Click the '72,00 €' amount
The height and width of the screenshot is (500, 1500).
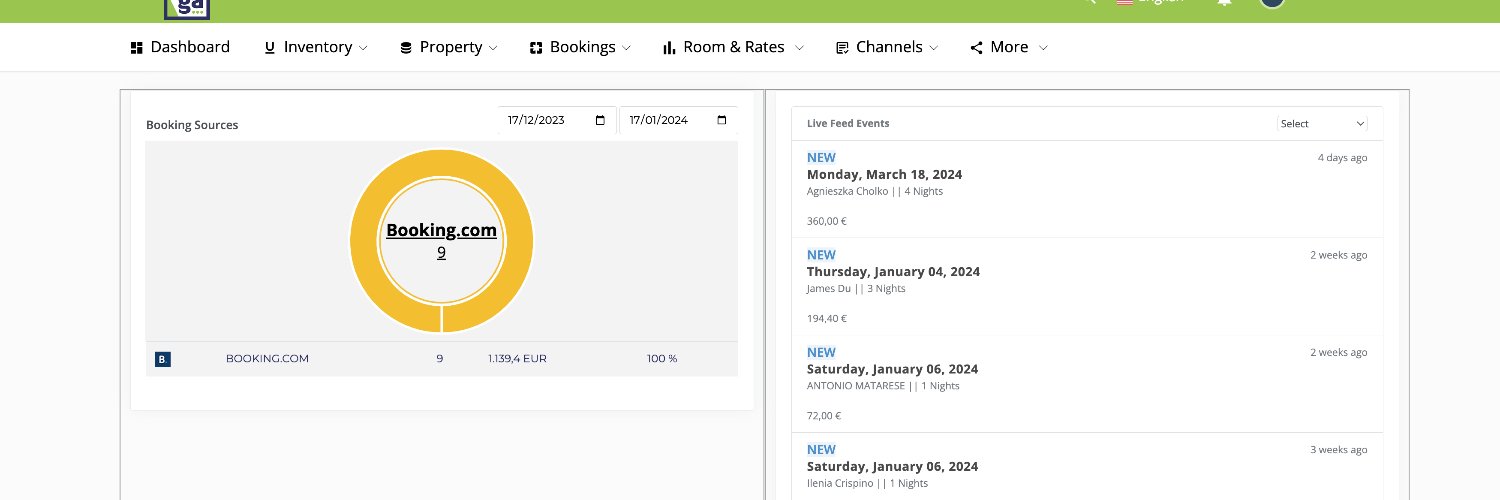click(x=824, y=416)
